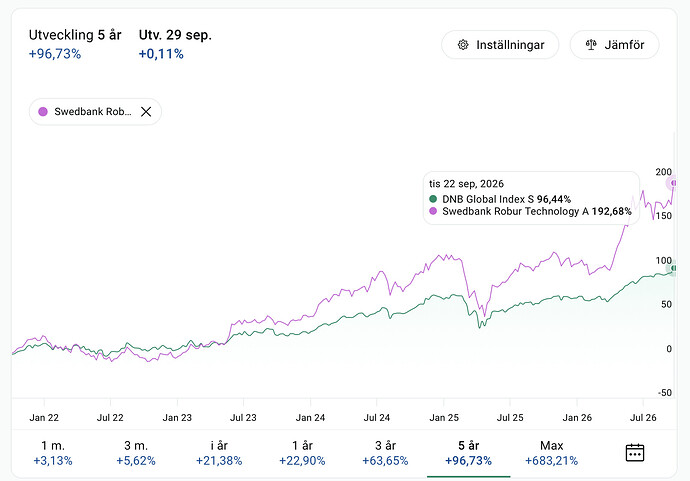Click the Jan 23 x-axis label
The height and width of the screenshot is (481, 690).
pyautogui.click(x=177, y=418)
